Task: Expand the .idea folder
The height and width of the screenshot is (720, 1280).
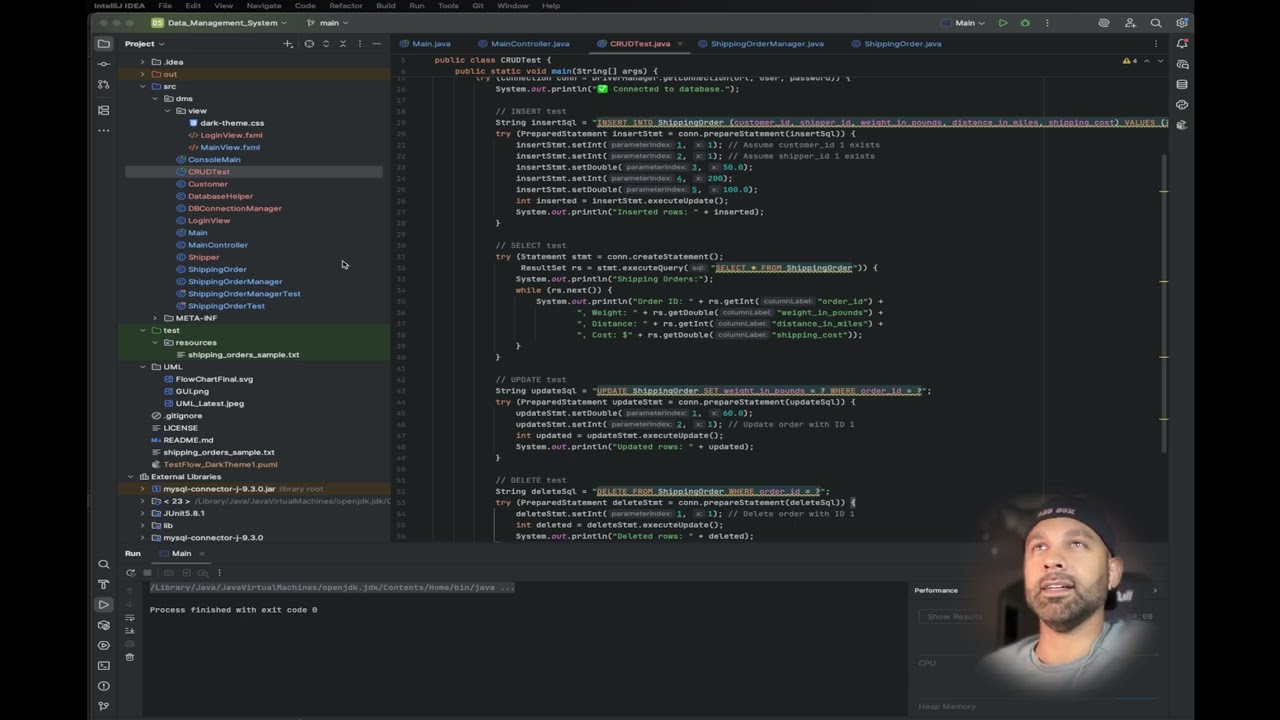Action: (x=142, y=62)
